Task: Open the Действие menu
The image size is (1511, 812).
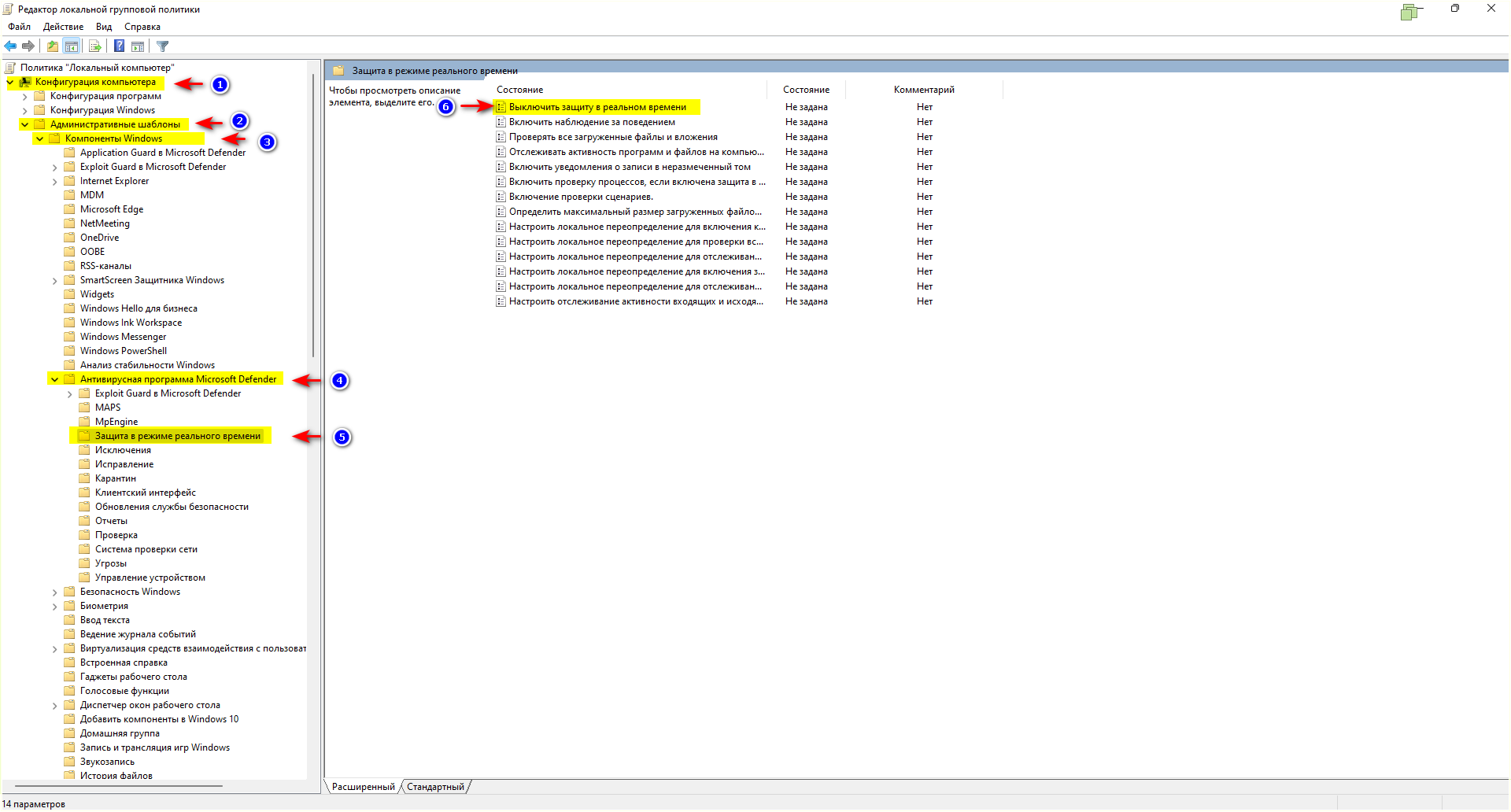Action: tap(63, 27)
